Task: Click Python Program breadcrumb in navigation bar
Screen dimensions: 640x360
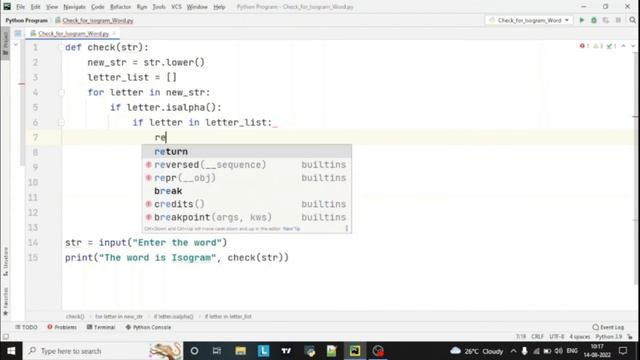Action: point(27,20)
